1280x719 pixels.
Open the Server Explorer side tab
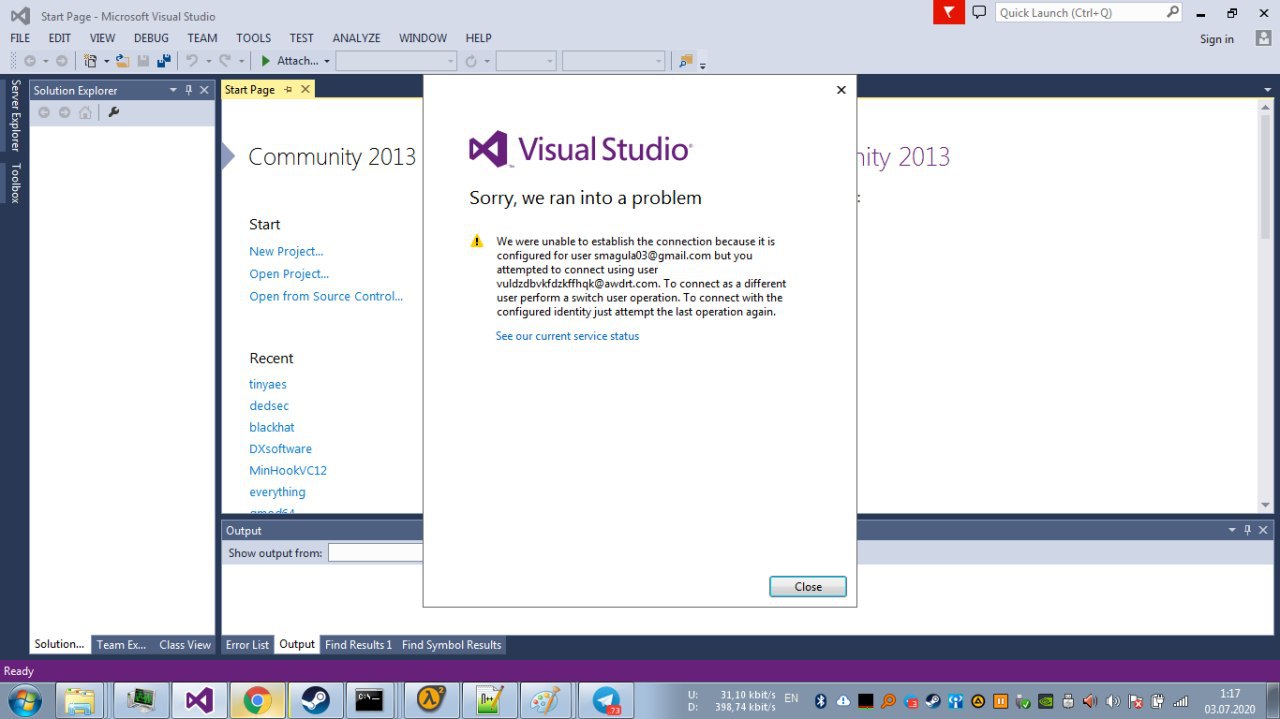tap(14, 115)
